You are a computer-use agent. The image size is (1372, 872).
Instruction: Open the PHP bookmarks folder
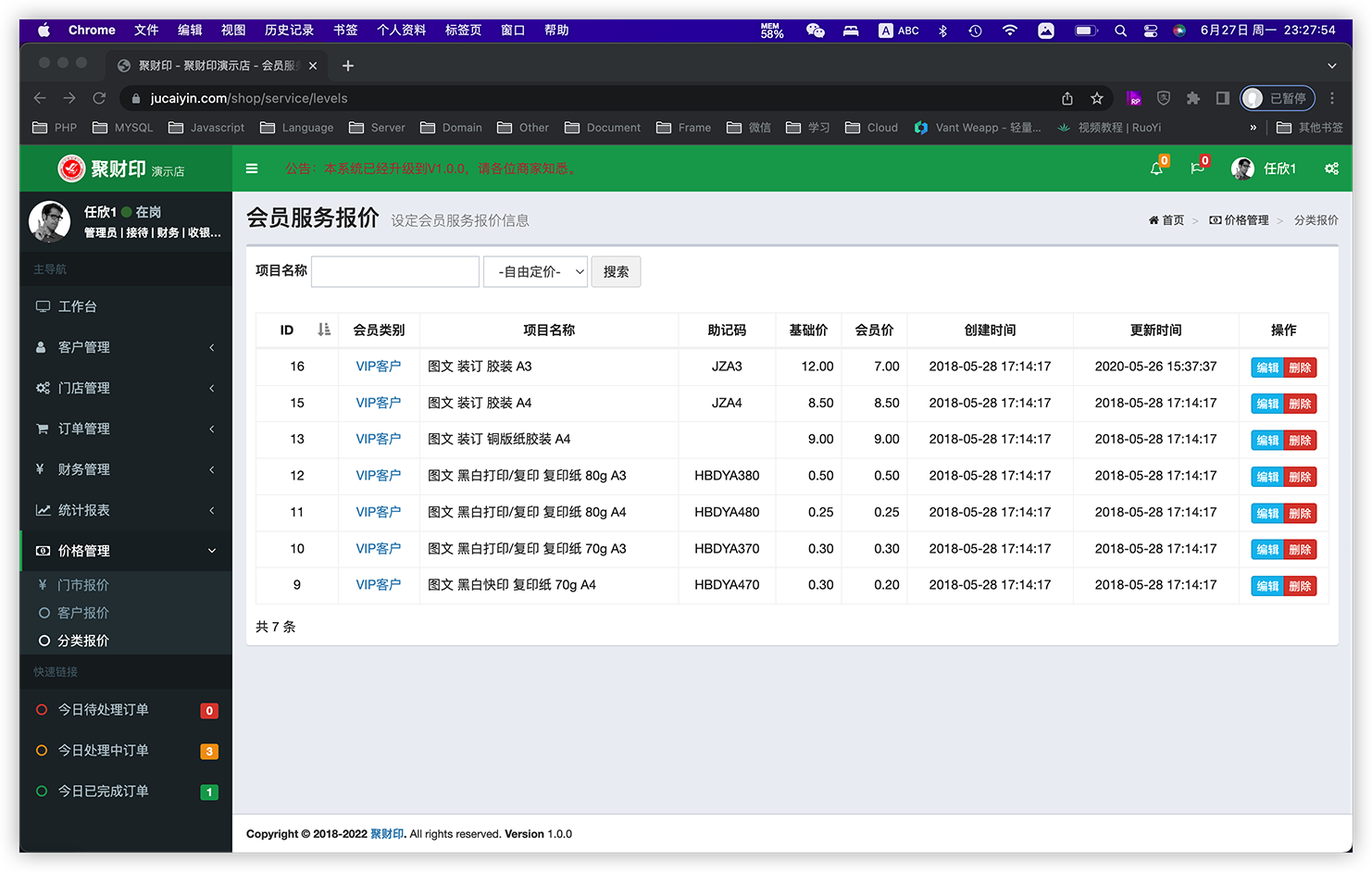click(x=55, y=128)
